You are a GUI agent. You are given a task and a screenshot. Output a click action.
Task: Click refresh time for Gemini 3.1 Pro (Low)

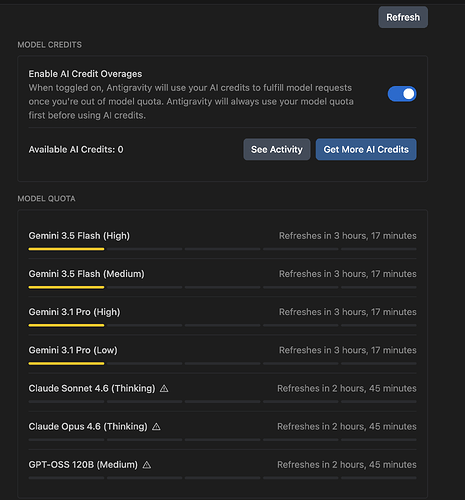click(x=348, y=350)
